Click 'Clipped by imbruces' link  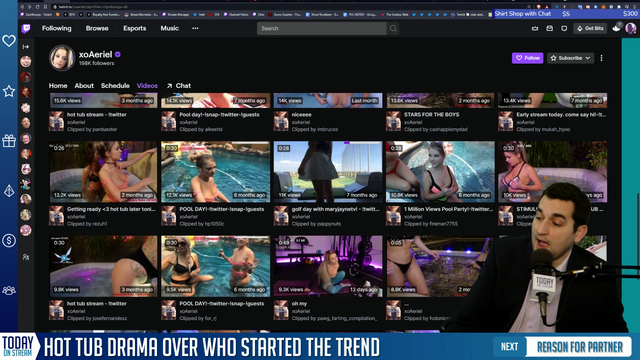click(x=315, y=129)
